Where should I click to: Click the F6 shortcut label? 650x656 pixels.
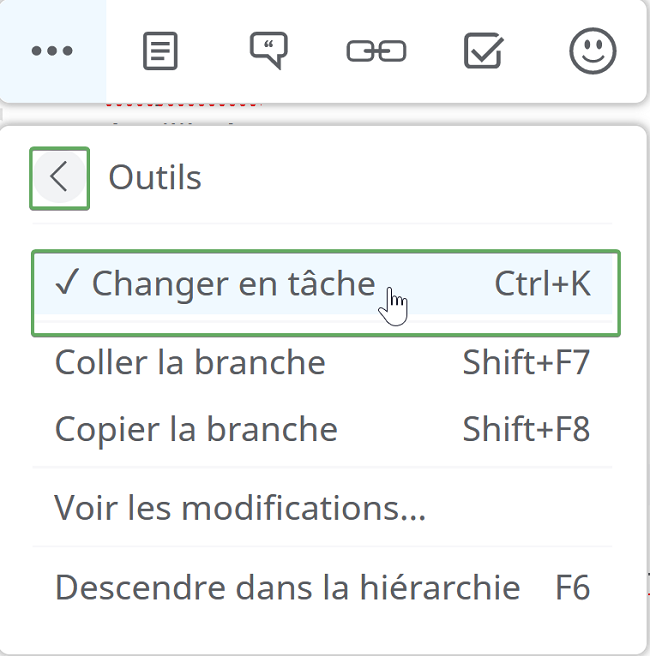pyautogui.click(x=572, y=587)
